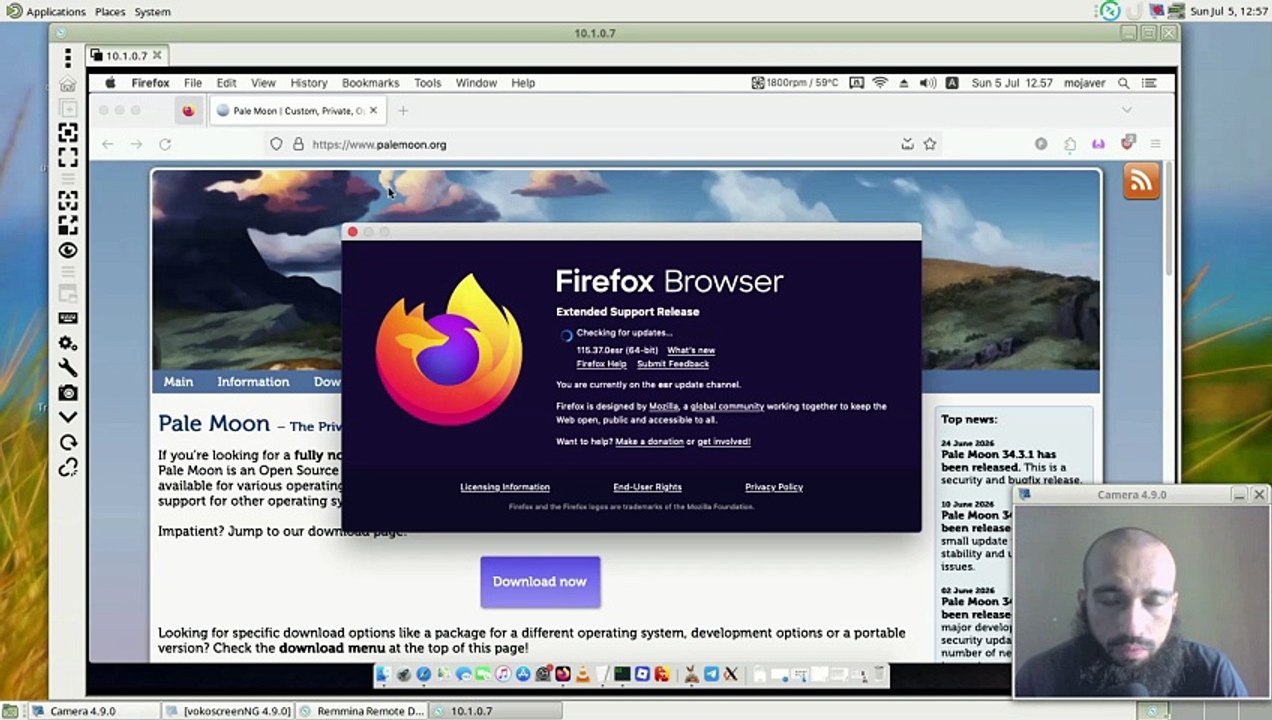Screen dimensions: 1272x720
Task: Click the uBlock shield extension icon
Action: coord(1127,143)
